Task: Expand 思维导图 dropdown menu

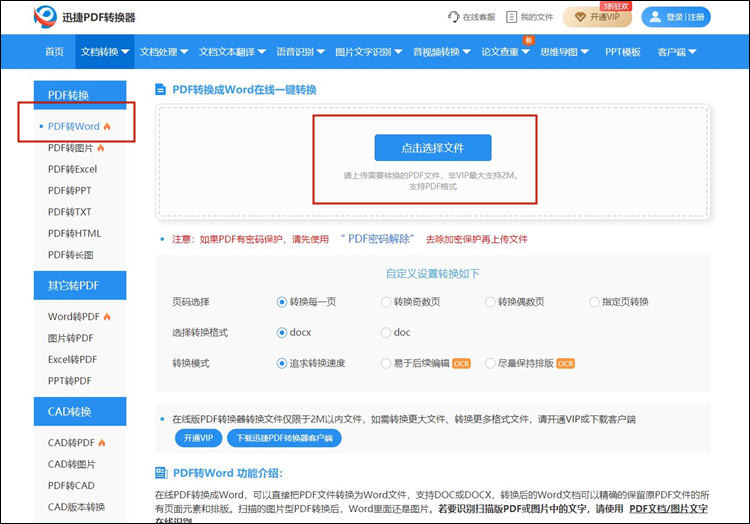Action: (564, 52)
